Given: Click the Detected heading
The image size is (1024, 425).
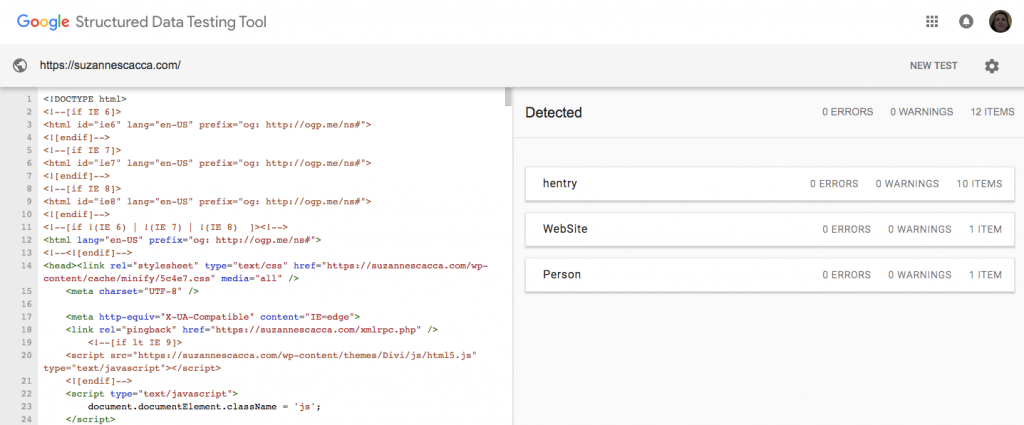Looking at the screenshot, I should (x=553, y=112).
